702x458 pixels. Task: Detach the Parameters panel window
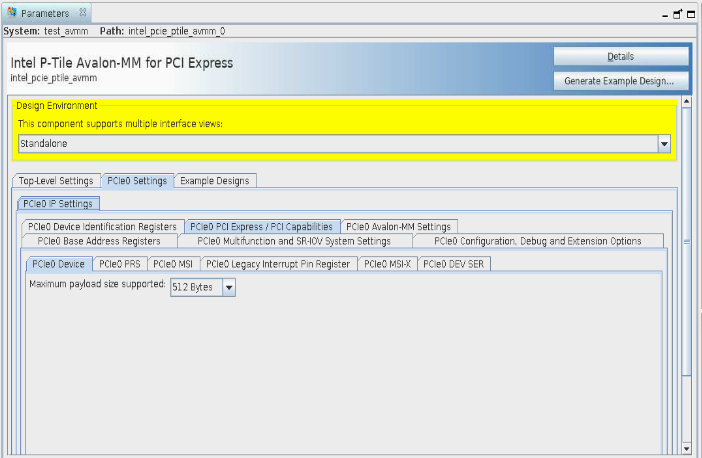[677, 14]
